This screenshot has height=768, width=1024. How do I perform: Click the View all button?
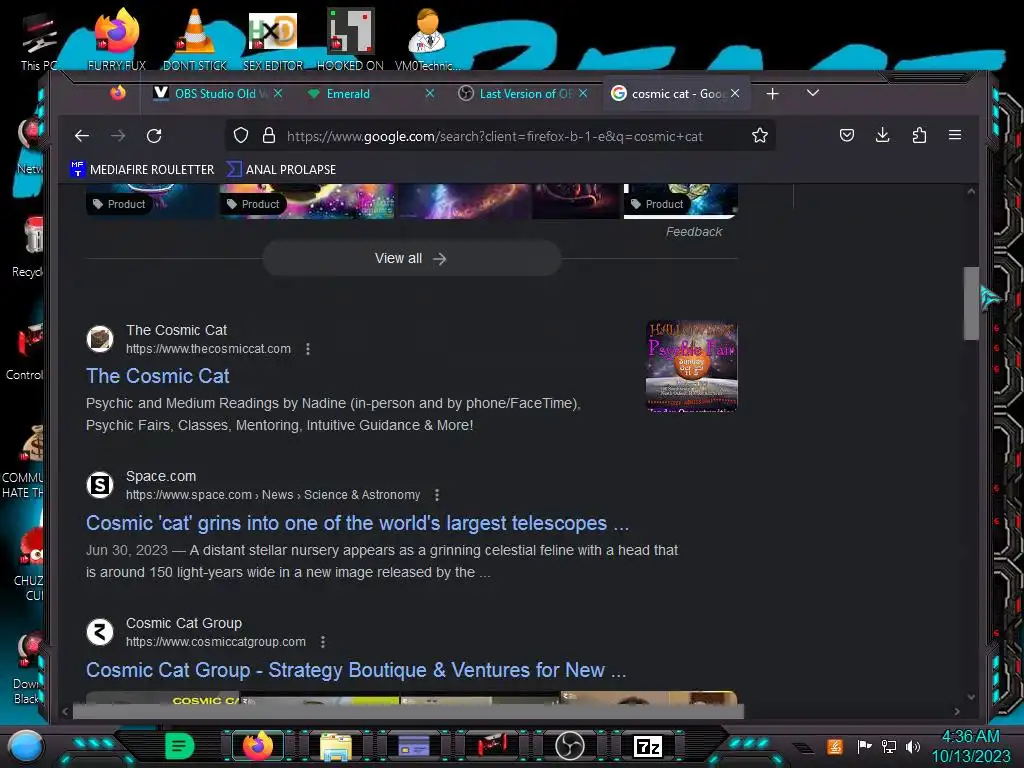(x=411, y=259)
